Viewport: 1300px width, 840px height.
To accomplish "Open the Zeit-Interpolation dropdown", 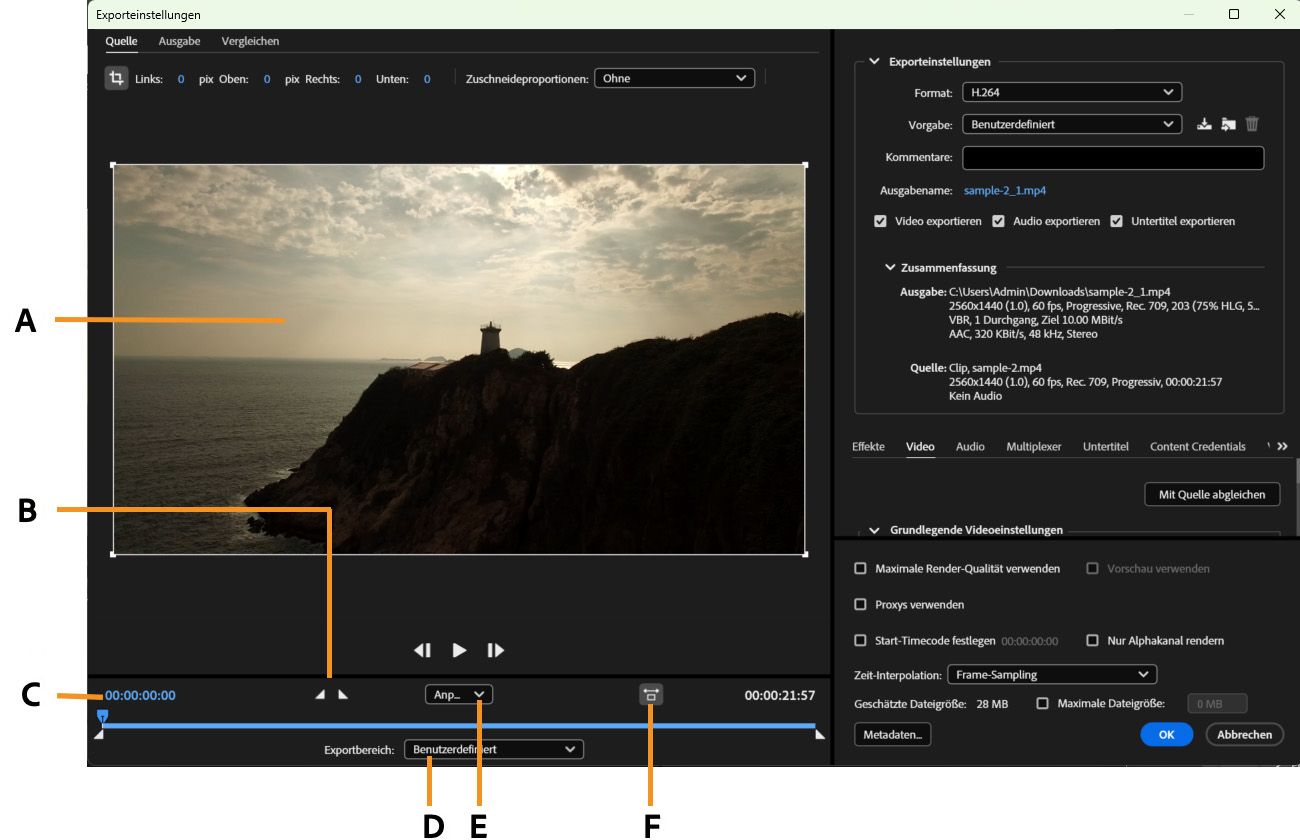I will (x=1051, y=675).
